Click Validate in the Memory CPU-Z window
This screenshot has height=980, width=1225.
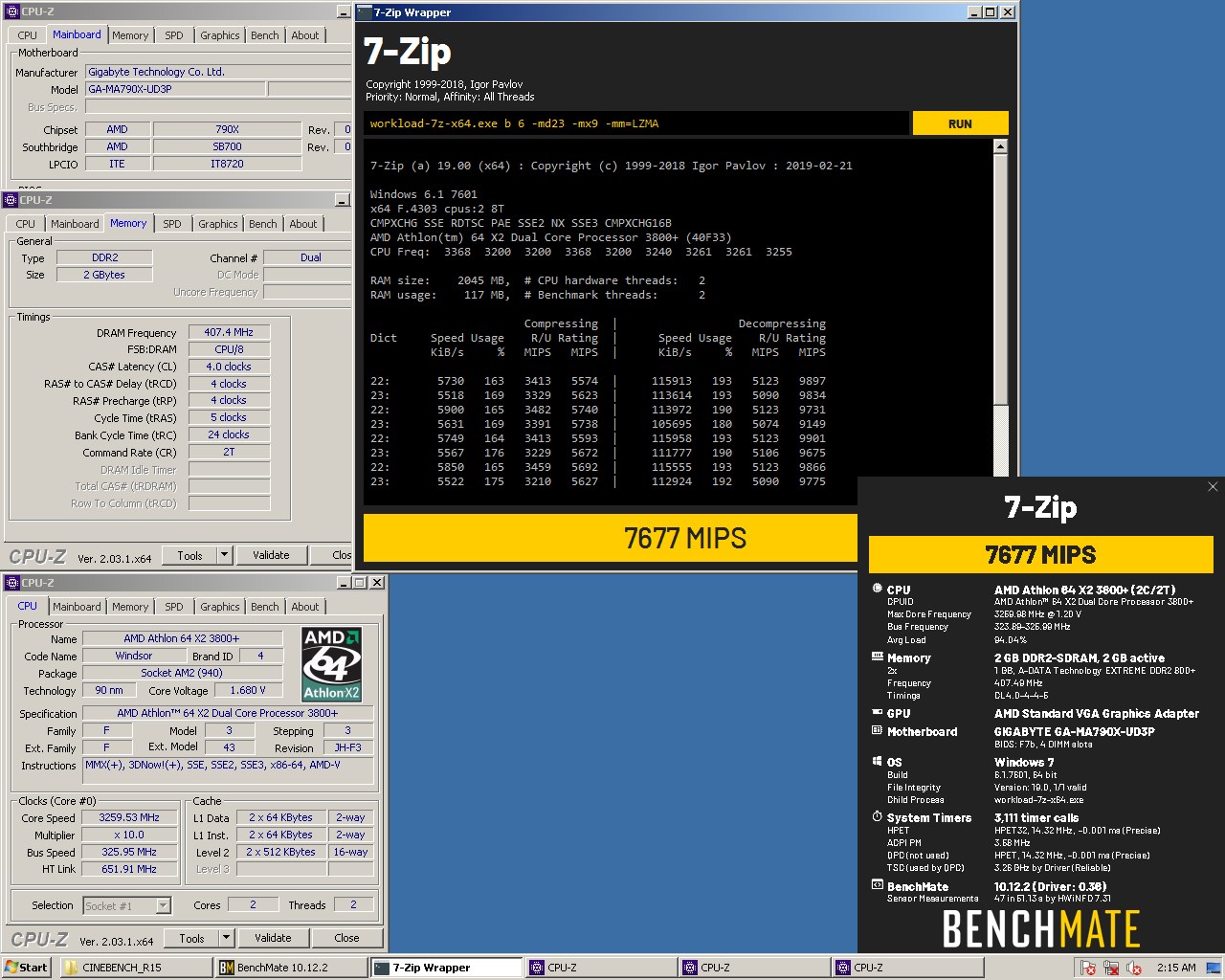[271, 555]
